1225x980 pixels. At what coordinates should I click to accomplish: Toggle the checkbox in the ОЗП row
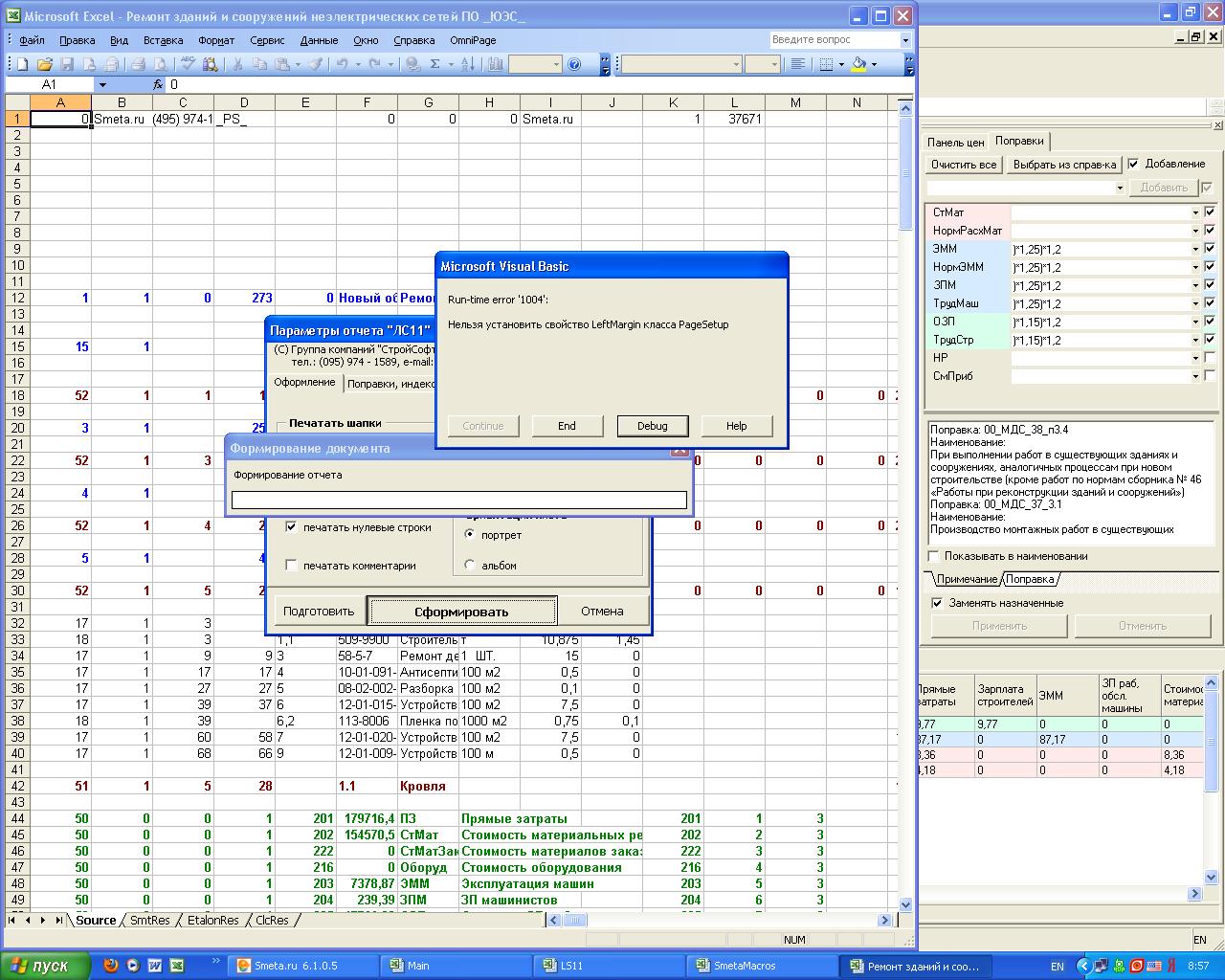tap(1210, 322)
